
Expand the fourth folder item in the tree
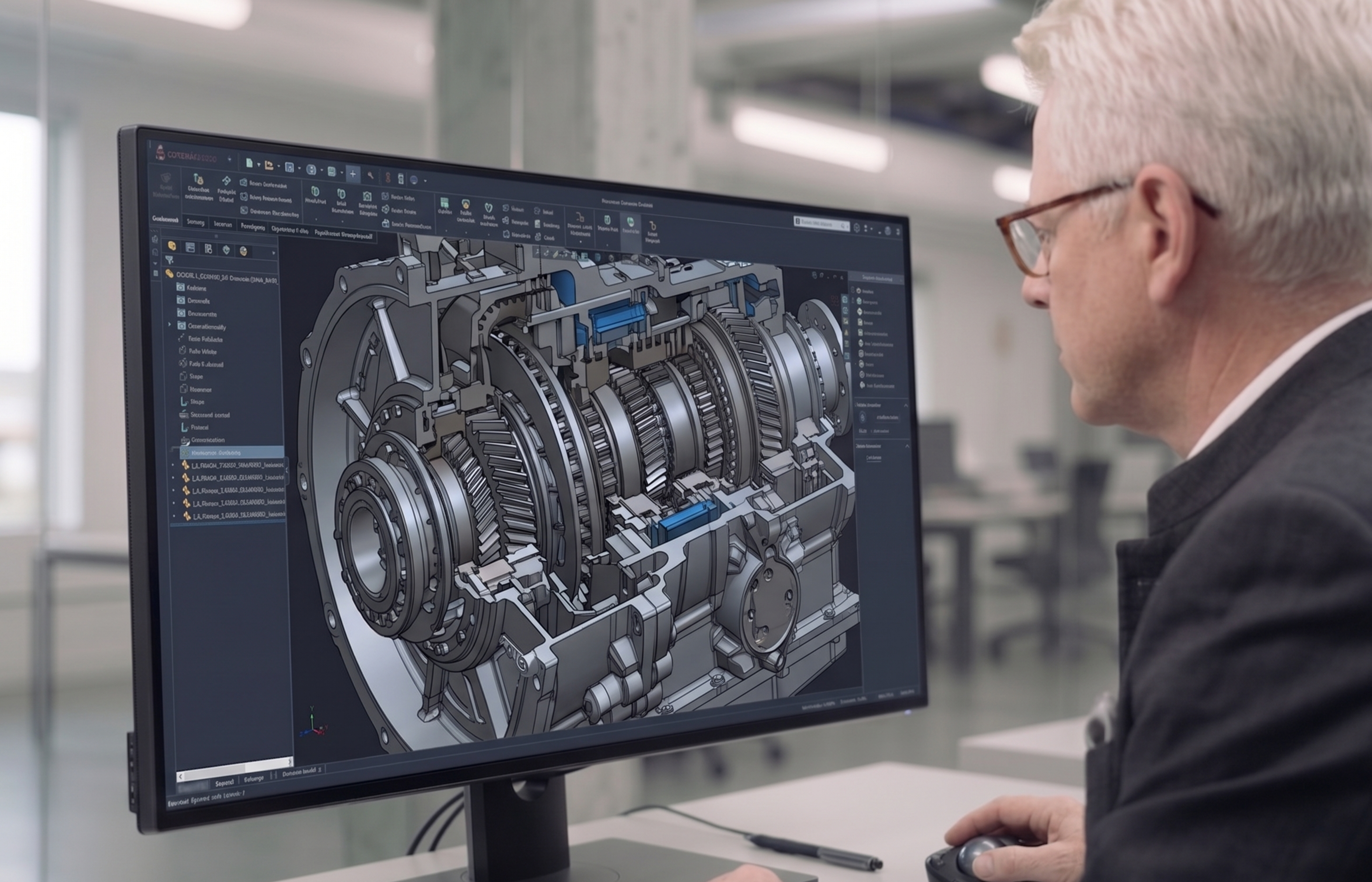pos(169,325)
